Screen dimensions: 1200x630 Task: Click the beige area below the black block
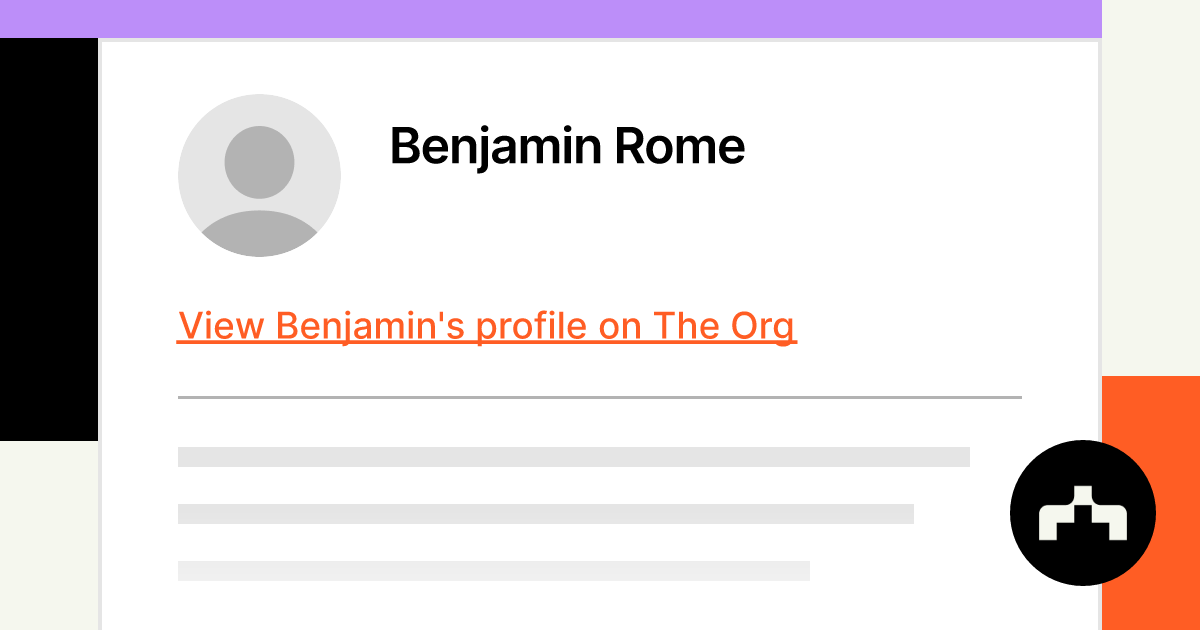click(x=48, y=535)
